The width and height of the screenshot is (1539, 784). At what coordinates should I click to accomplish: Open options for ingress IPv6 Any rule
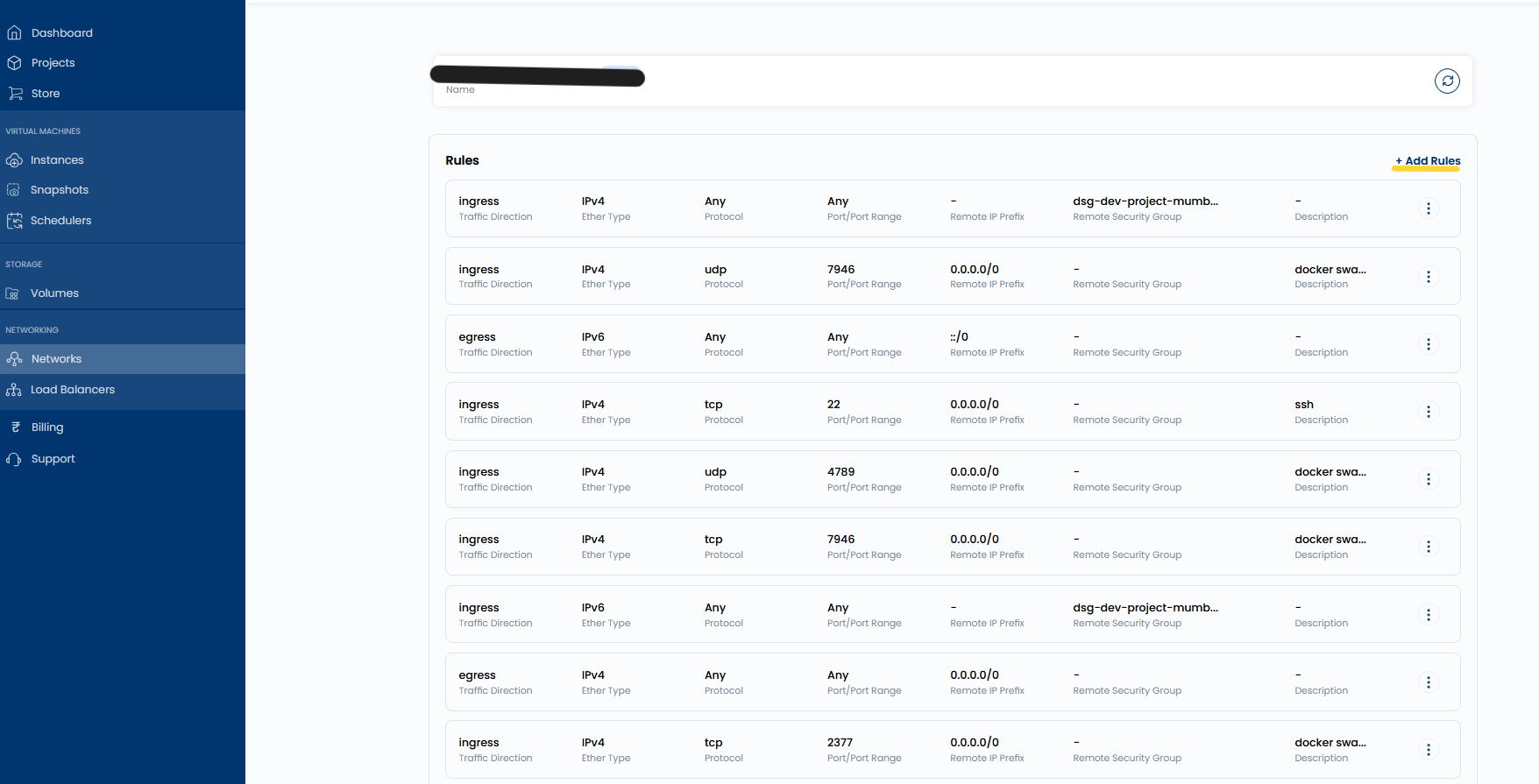(1429, 615)
